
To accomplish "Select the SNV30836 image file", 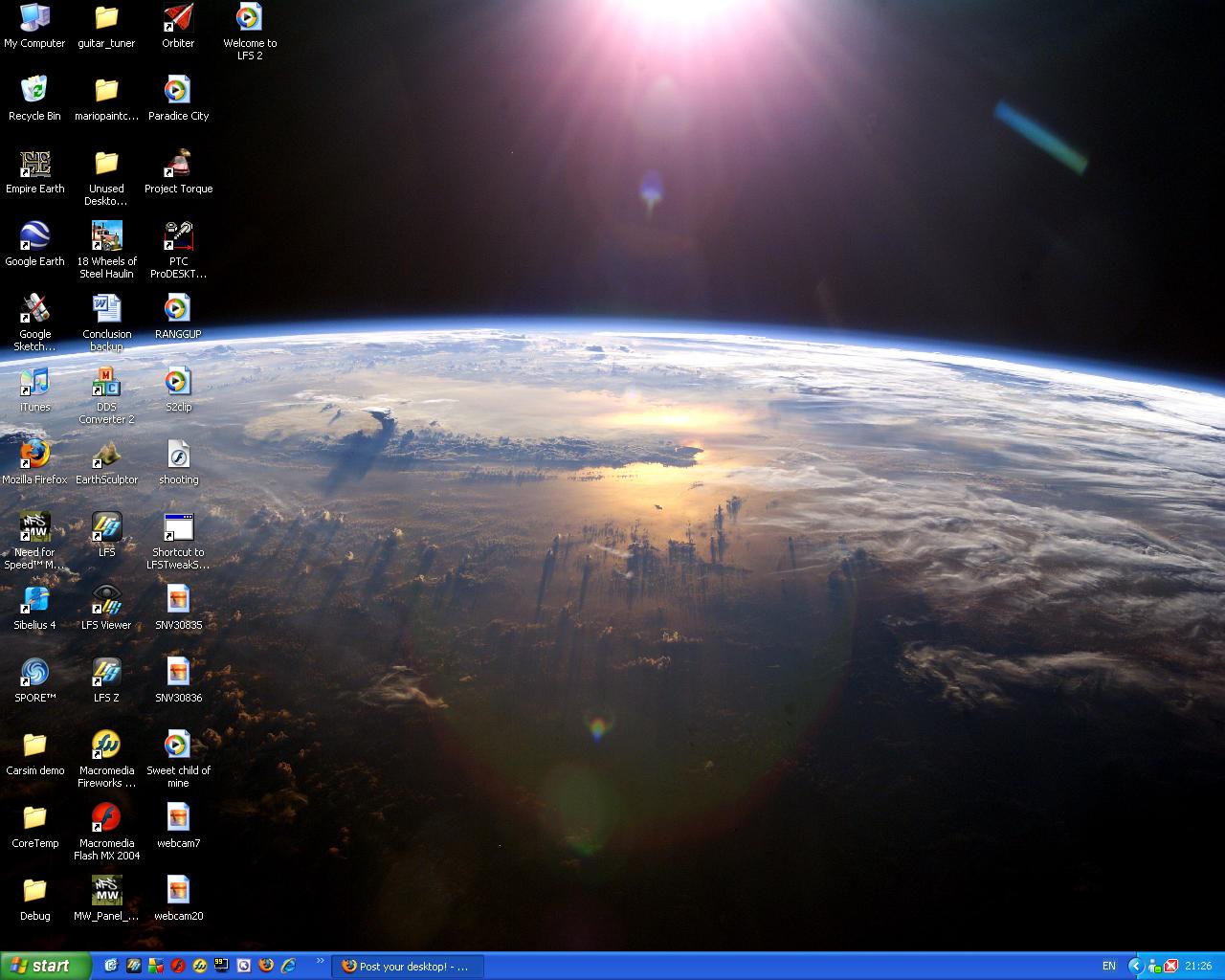I will [x=178, y=680].
